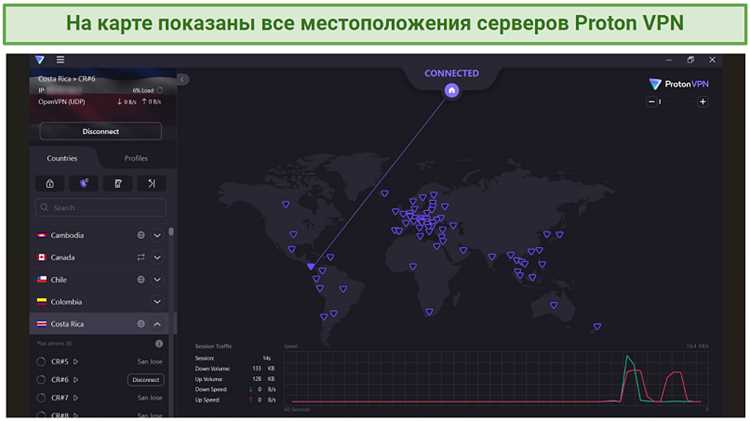Switch to the Countries tab
This screenshot has width=750, height=421.
pos(62,158)
